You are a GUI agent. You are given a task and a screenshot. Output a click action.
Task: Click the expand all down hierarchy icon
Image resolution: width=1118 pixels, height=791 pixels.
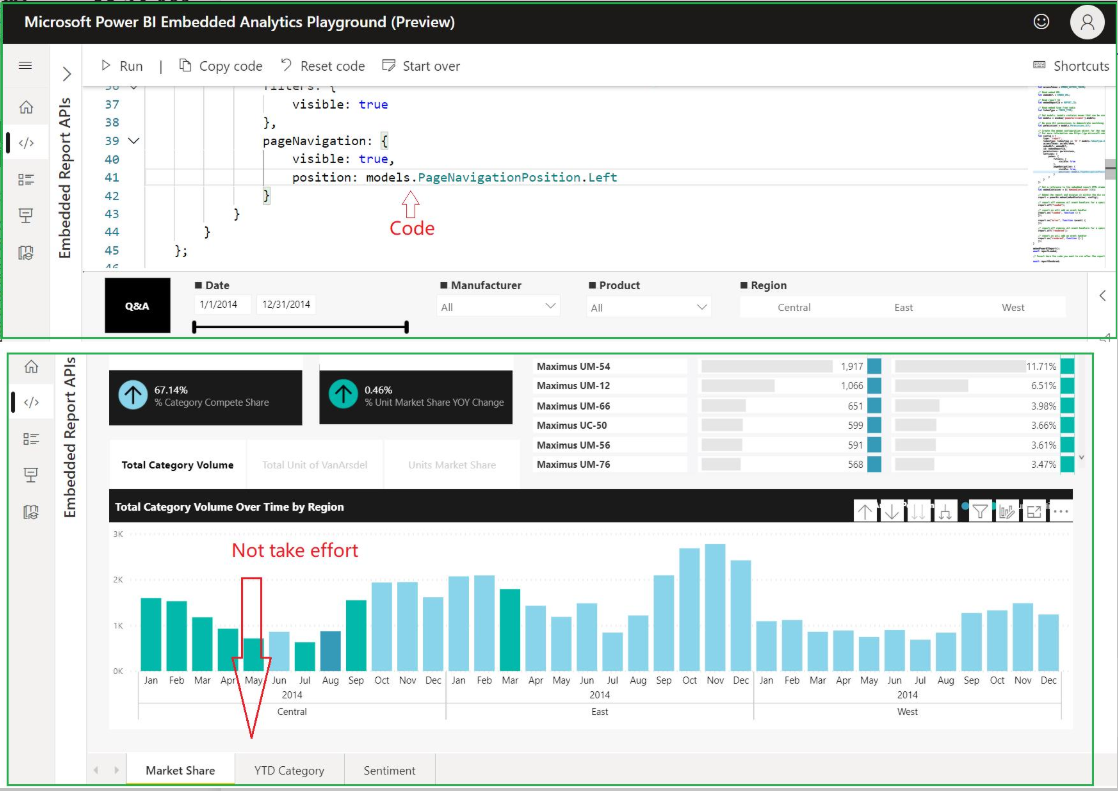pyautogui.click(x=945, y=511)
